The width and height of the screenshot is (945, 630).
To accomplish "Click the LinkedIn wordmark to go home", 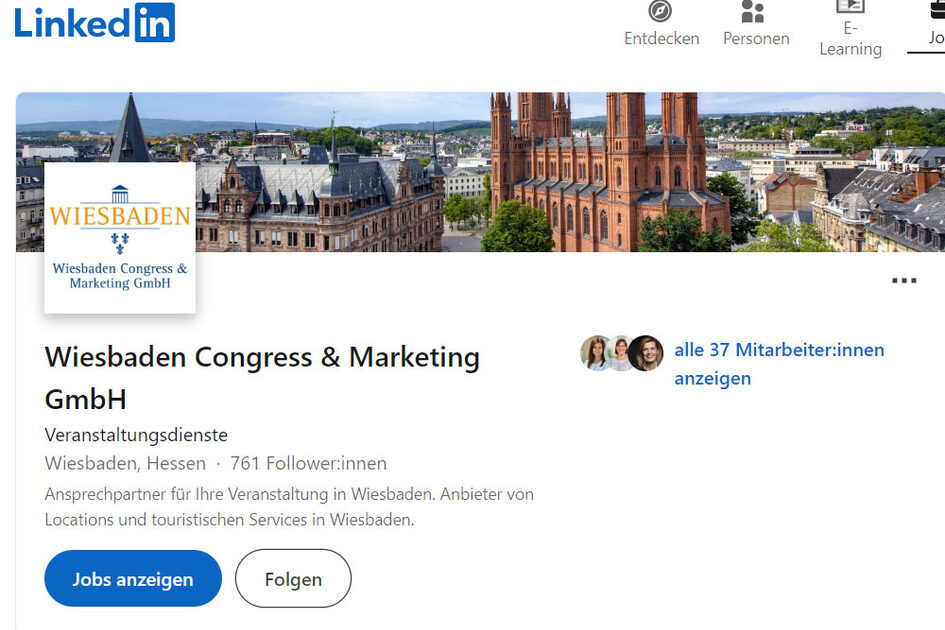I will click(x=75, y=22).
